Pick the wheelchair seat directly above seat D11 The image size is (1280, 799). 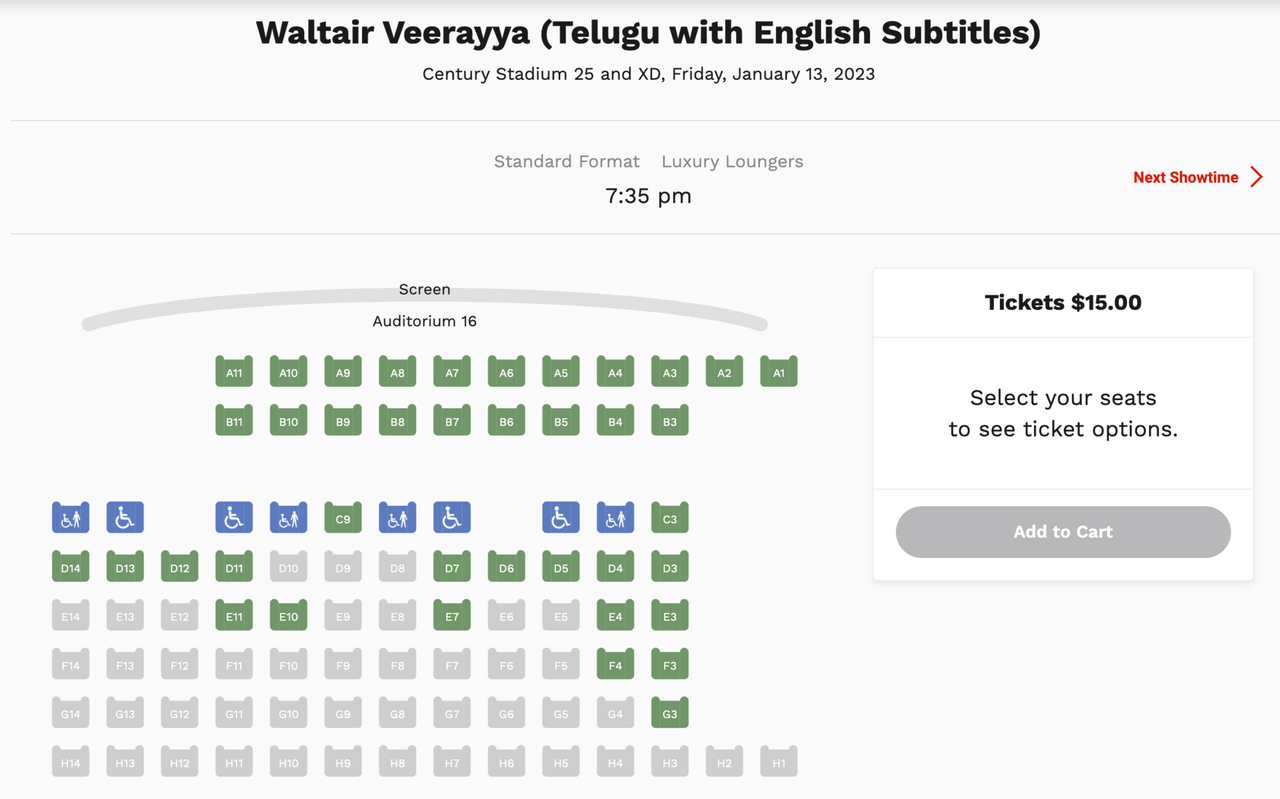pyautogui.click(x=234, y=518)
